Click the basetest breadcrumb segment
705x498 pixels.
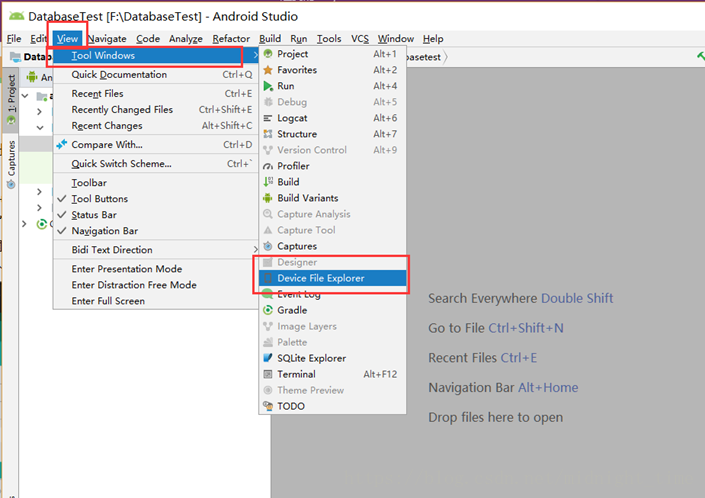pyautogui.click(x=424, y=58)
